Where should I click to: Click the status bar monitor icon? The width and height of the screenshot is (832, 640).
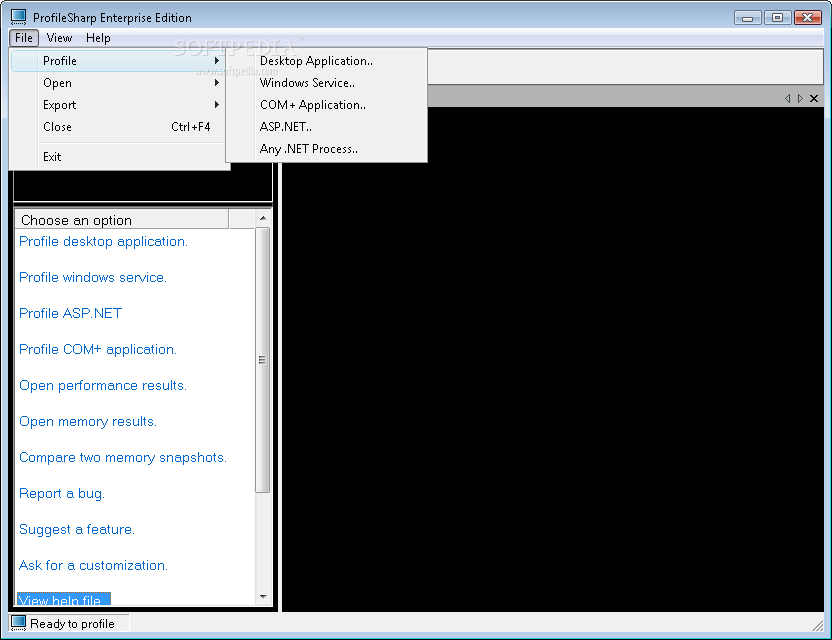tap(19, 623)
